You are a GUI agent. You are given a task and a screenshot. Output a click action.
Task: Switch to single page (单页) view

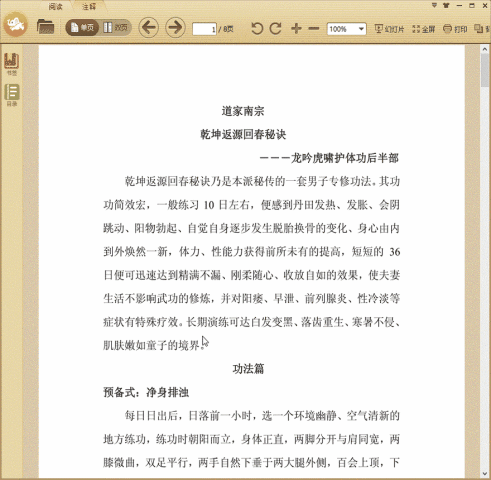point(82,27)
